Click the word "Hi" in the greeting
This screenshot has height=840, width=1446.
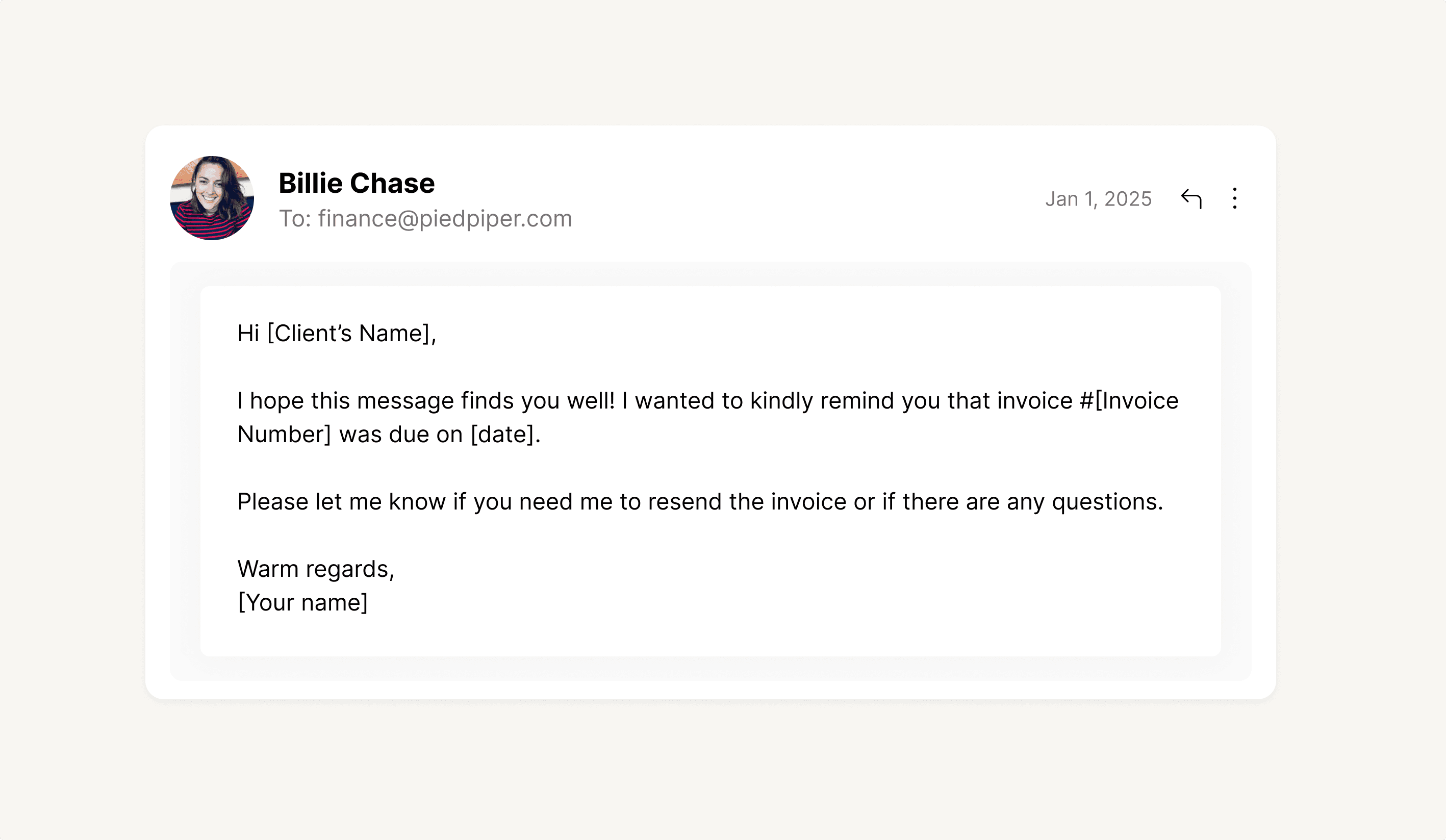pyautogui.click(x=248, y=334)
